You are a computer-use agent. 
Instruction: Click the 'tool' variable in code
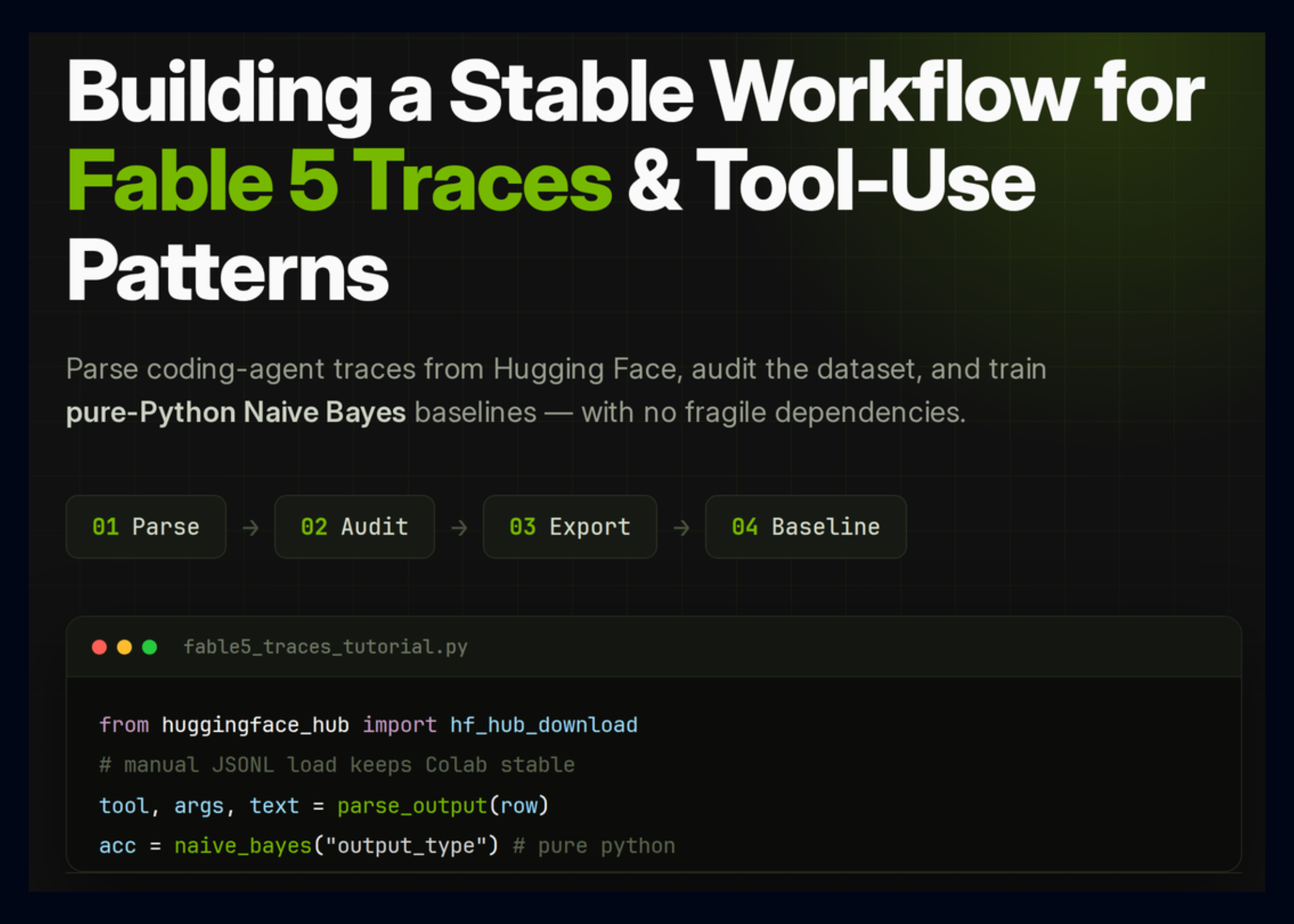pyautogui.click(x=124, y=806)
